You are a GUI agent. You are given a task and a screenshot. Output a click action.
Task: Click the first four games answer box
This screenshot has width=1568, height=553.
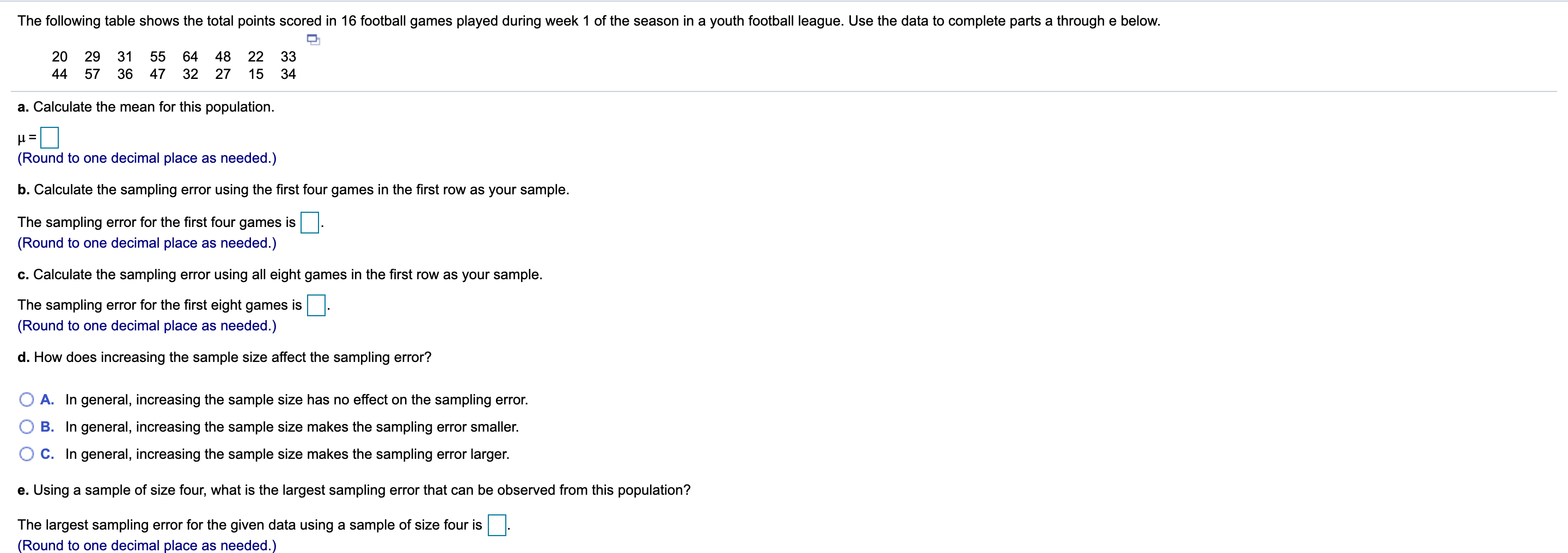pos(310,223)
